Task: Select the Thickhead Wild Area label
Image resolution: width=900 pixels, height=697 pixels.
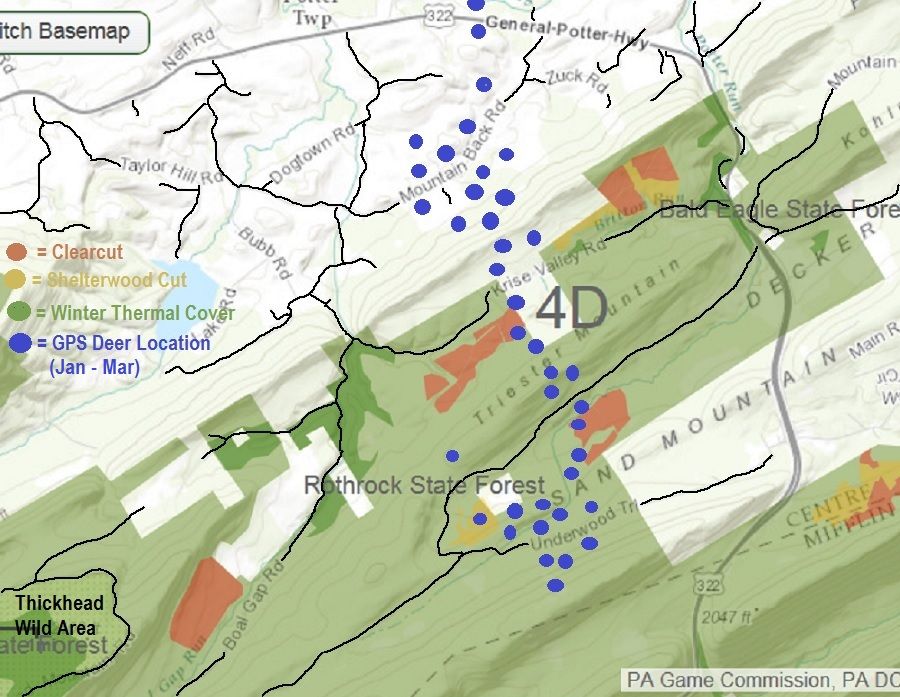Action: click(x=58, y=615)
